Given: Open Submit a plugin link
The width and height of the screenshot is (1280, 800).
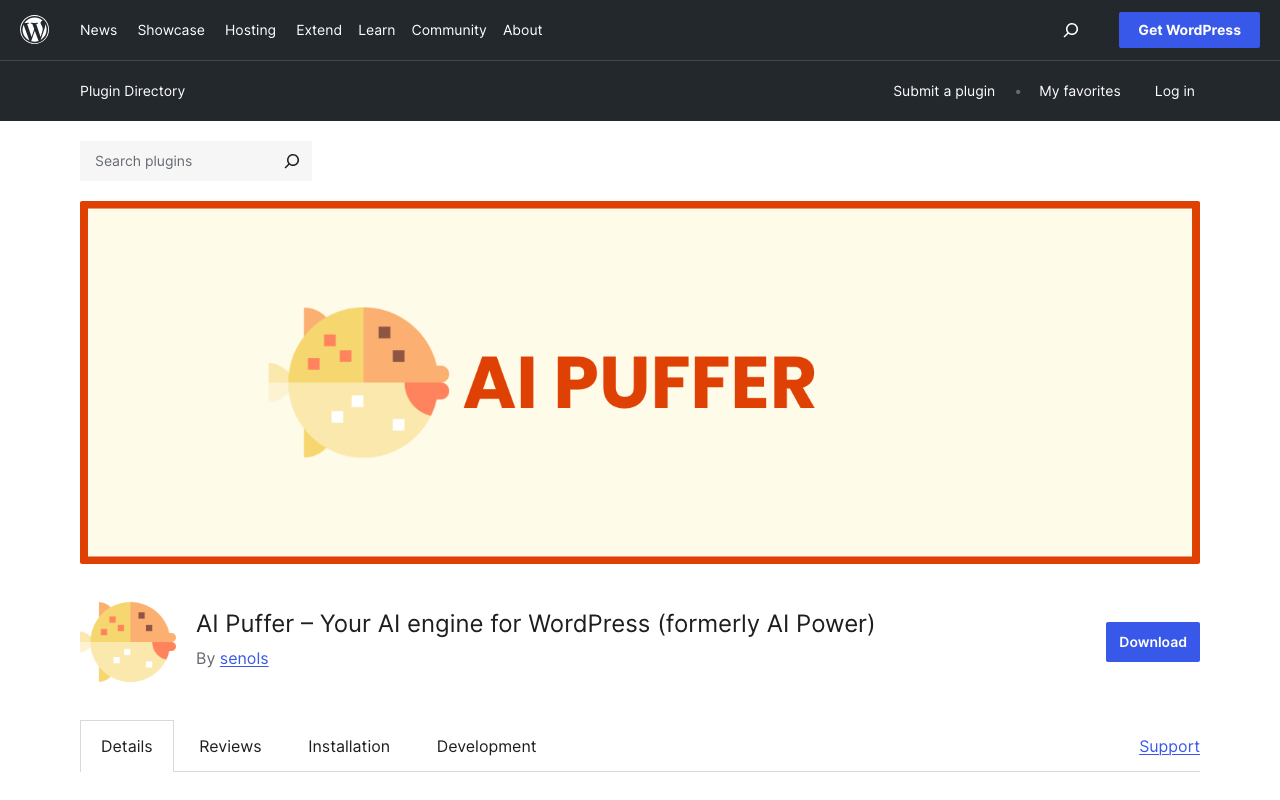Looking at the screenshot, I should coord(944,91).
